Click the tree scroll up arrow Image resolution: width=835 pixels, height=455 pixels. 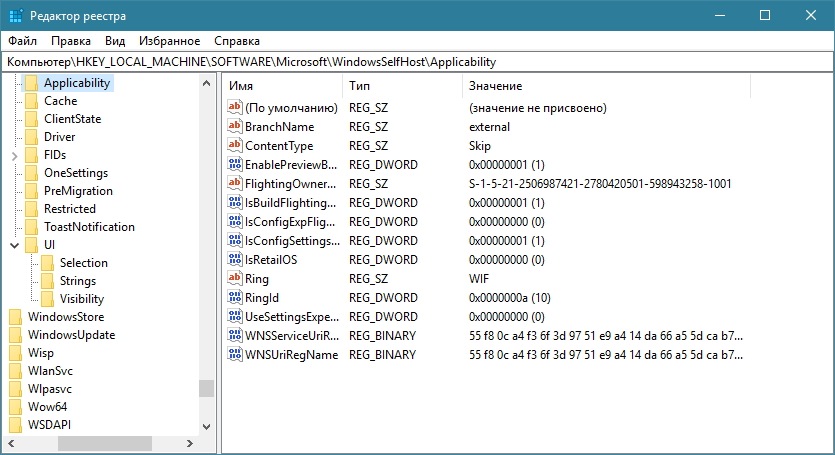pos(207,83)
